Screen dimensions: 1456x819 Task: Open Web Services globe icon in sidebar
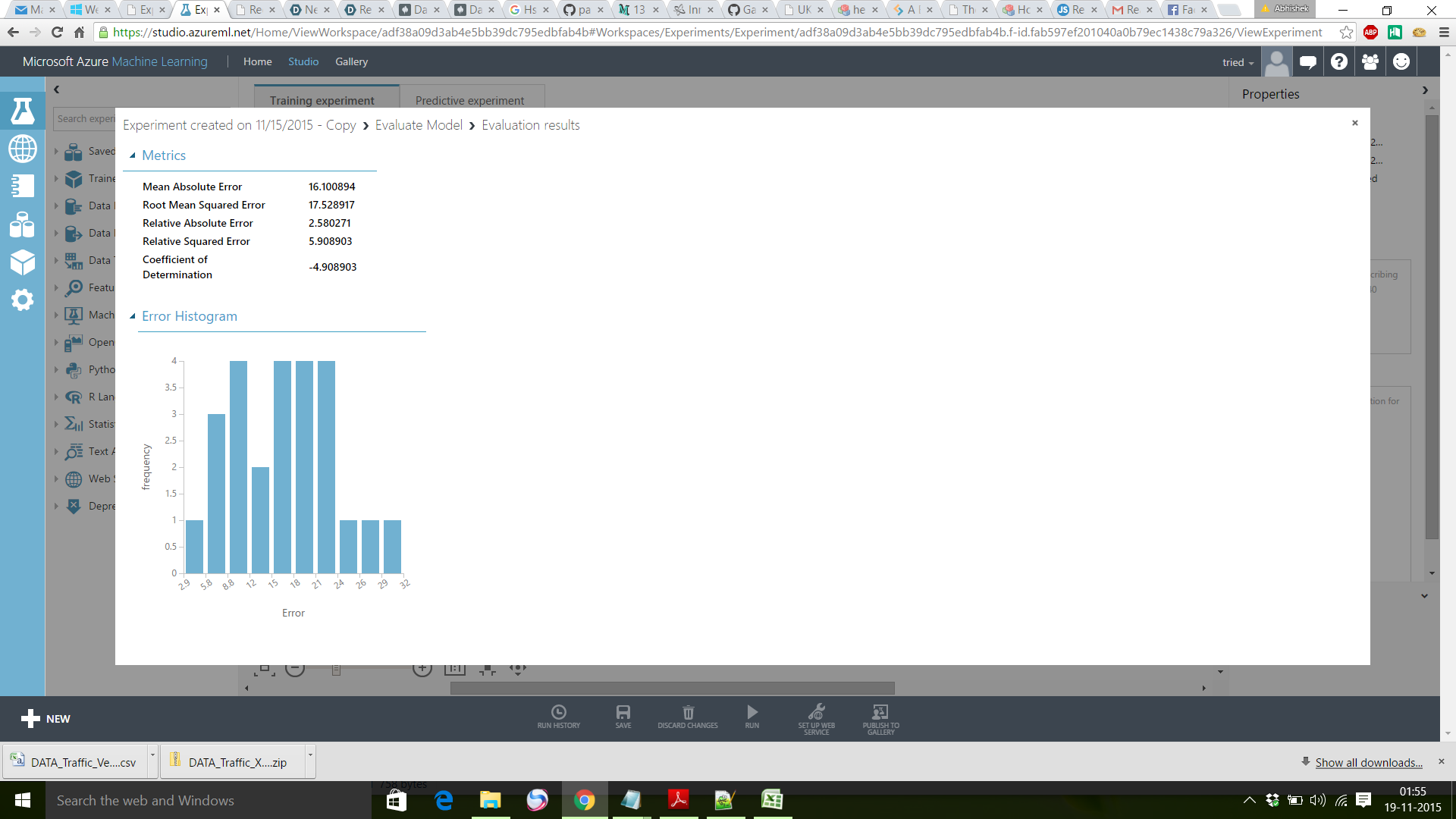(x=22, y=149)
